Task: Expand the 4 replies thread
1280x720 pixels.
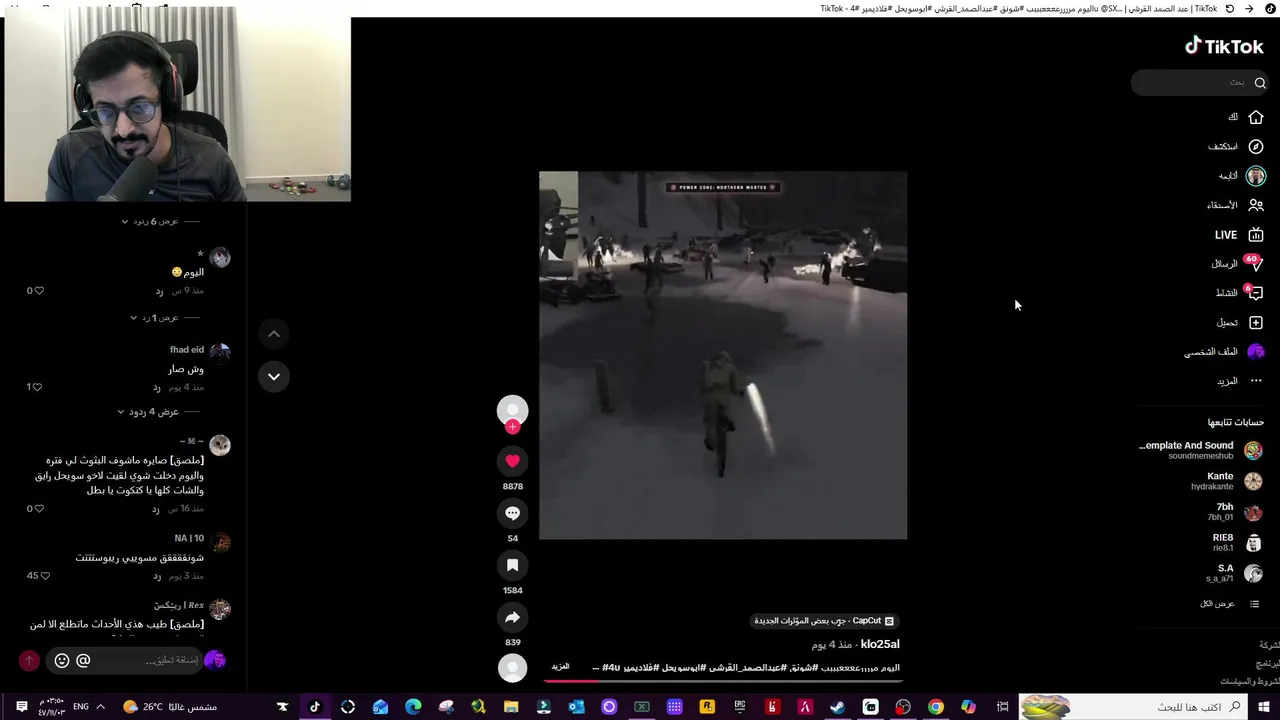Action: (x=148, y=411)
